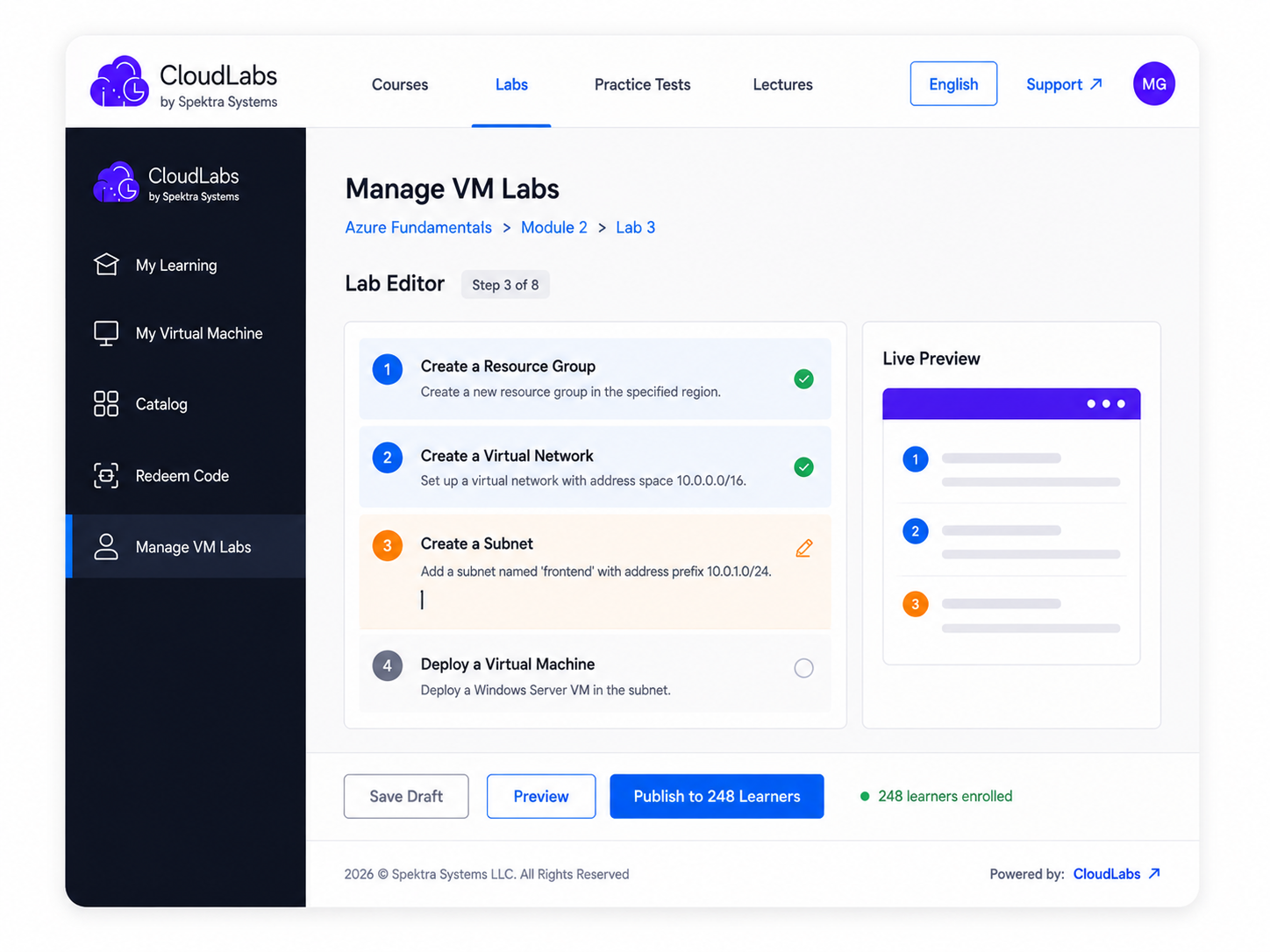Viewport: 1270px width, 952px height.
Task: Click the 248 learners enrolled status text
Action: (945, 796)
